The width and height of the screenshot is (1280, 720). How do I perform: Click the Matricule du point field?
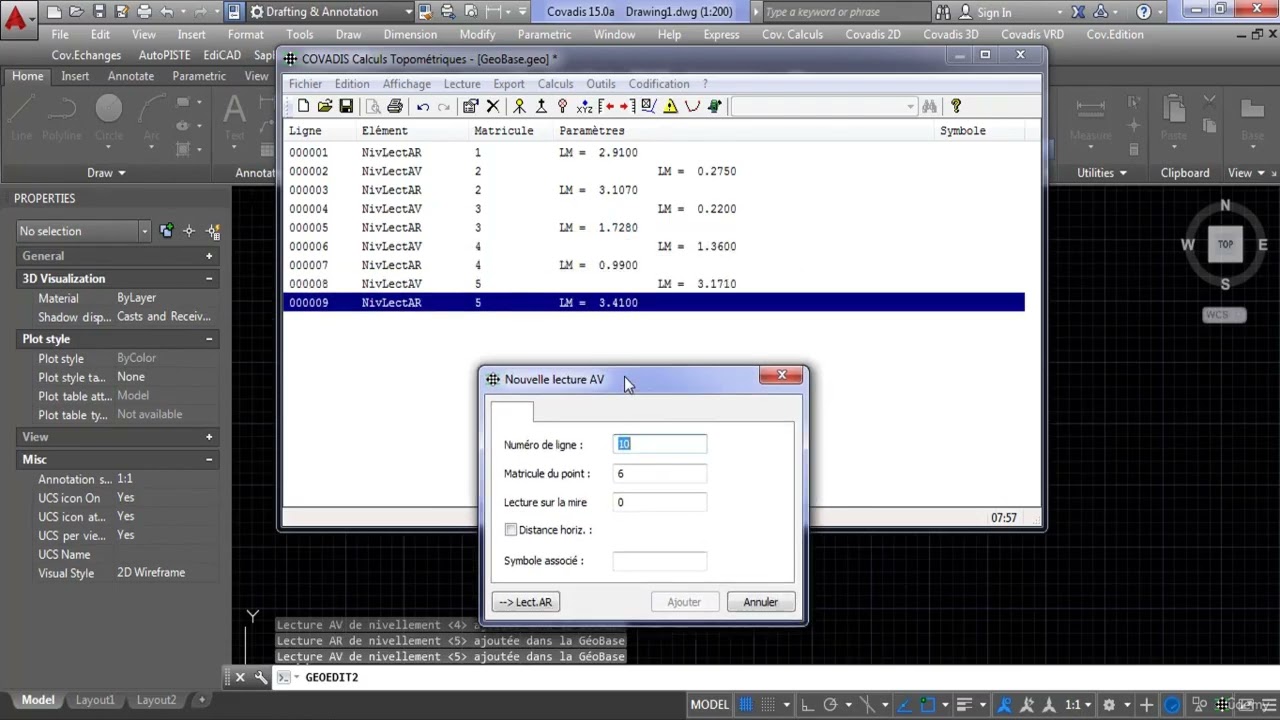point(659,473)
